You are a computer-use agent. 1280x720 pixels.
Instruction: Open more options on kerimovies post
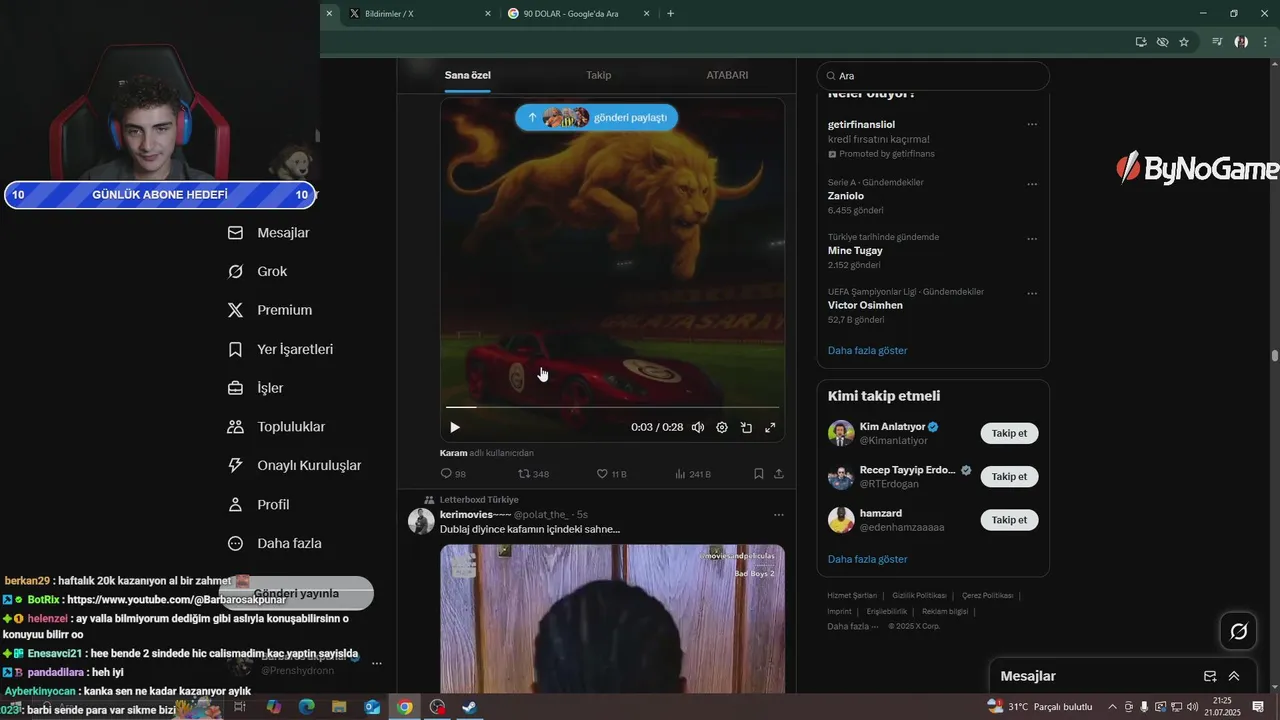779,515
